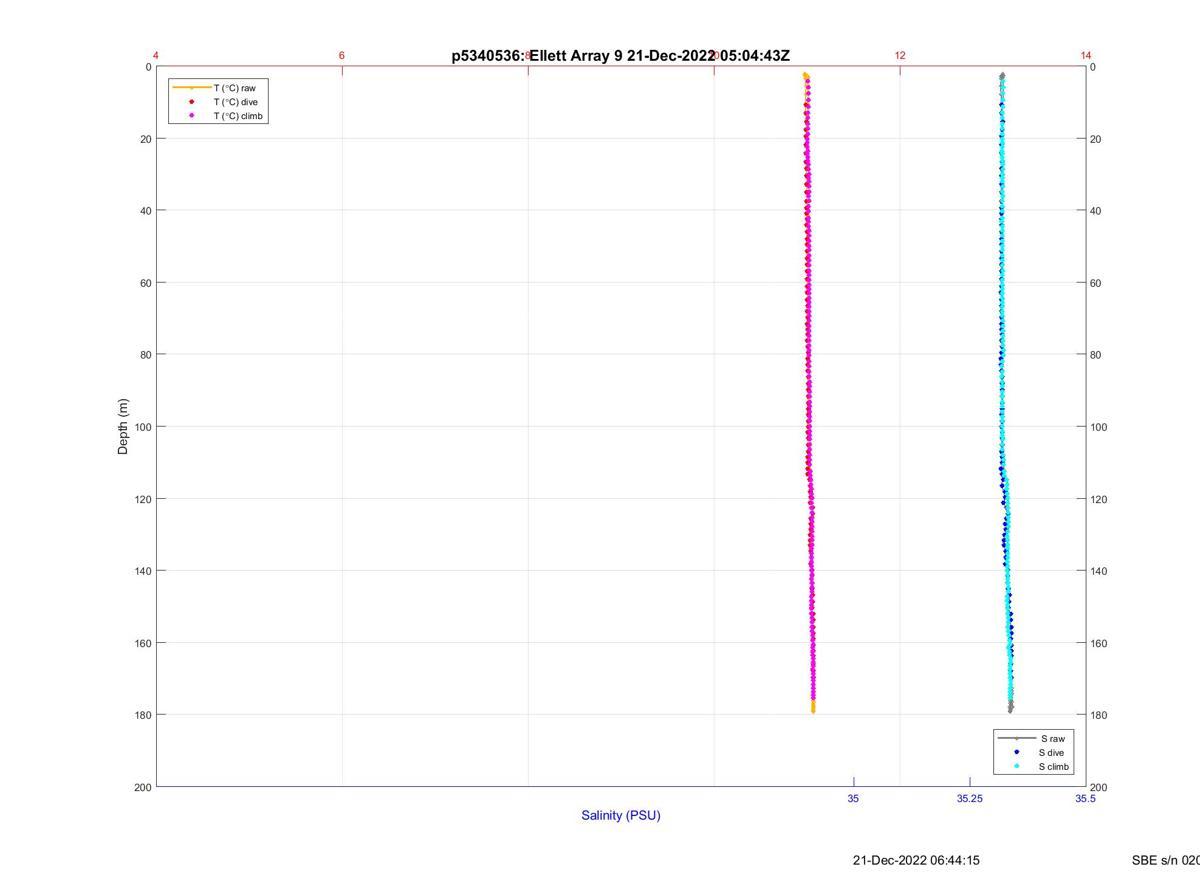1200x885 pixels.
Task: Click the 'Salinity (PSU)' axis label
Action: tap(621, 815)
